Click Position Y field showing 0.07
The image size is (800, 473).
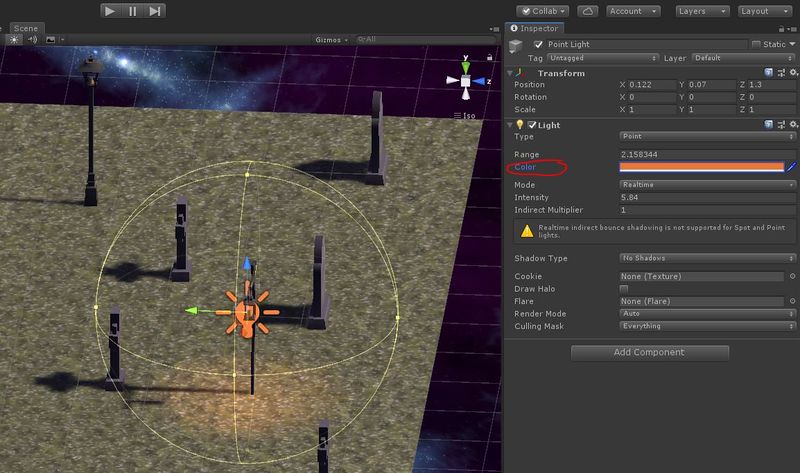click(711, 85)
